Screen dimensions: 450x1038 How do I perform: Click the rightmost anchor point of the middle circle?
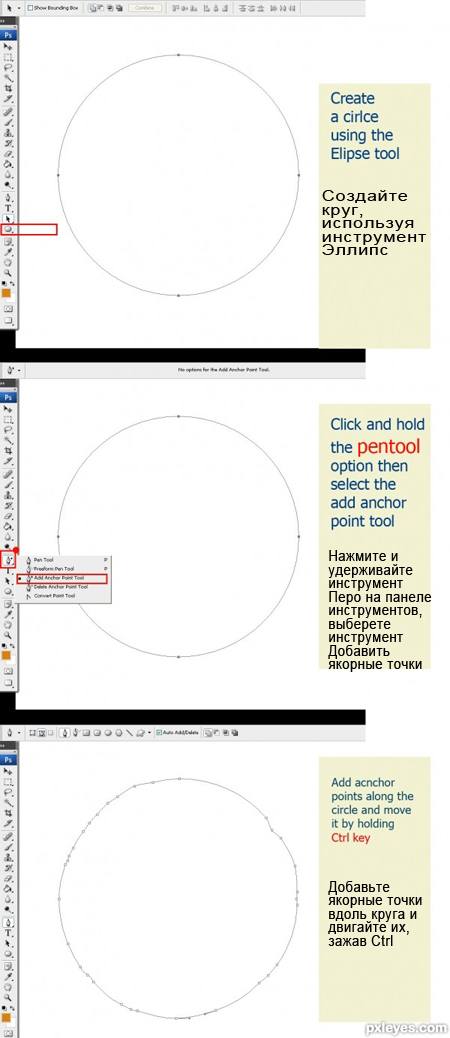(299, 536)
